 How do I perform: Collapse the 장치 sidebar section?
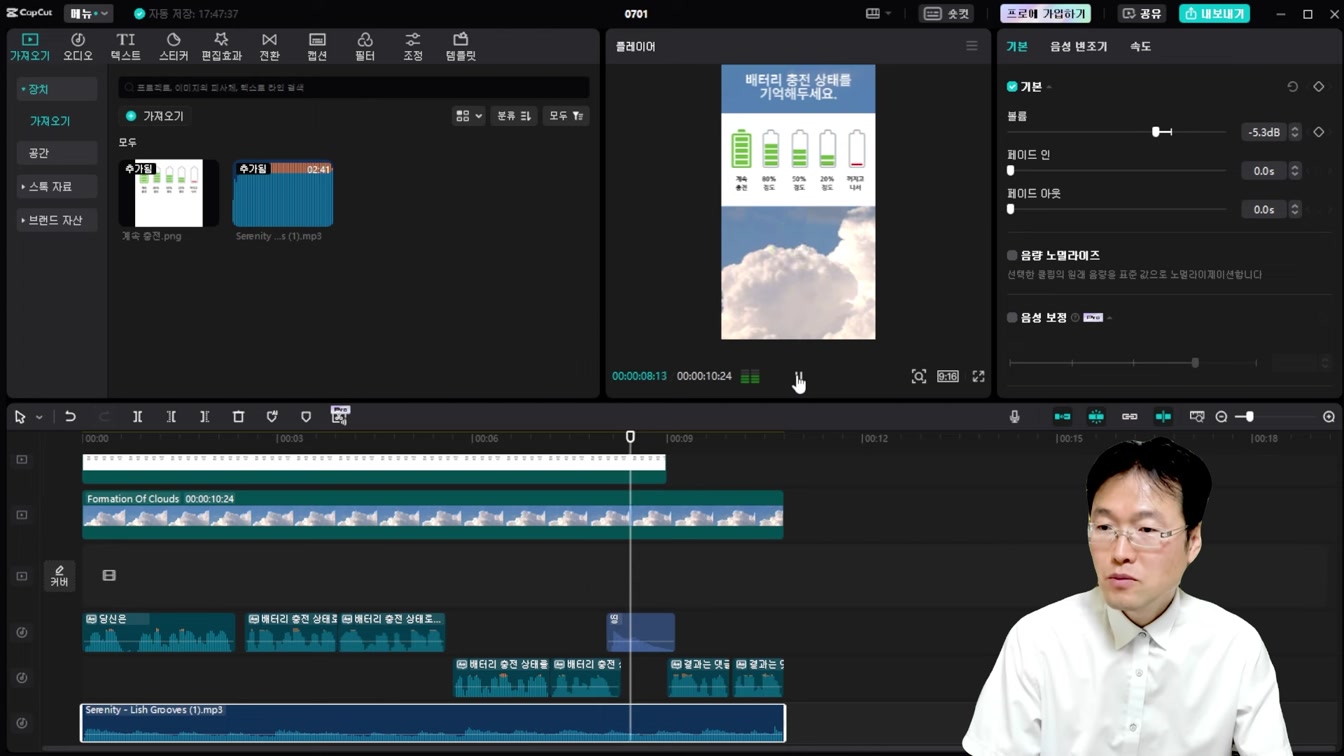(57, 89)
